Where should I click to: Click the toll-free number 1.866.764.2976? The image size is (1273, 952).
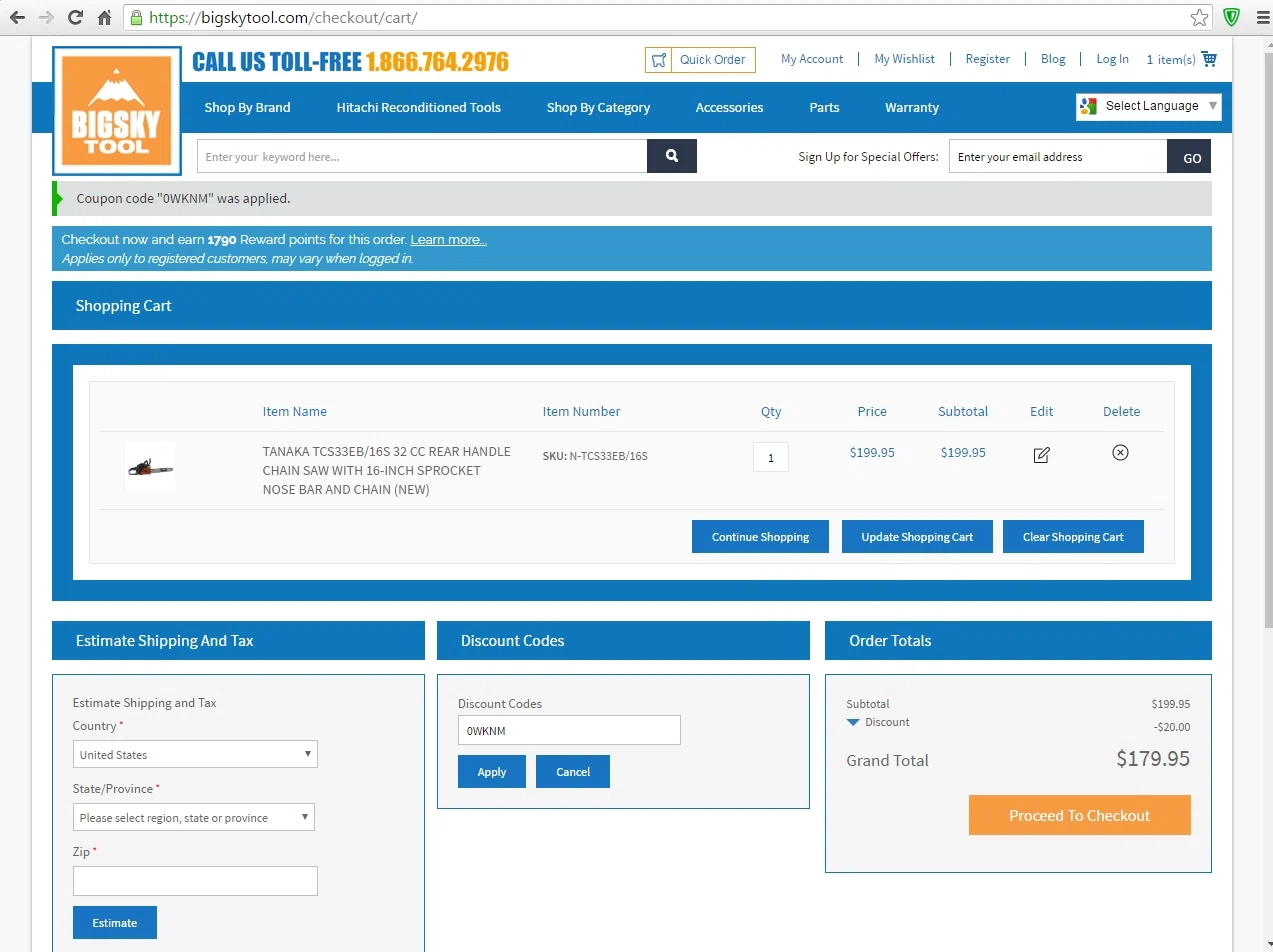pos(437,62)
